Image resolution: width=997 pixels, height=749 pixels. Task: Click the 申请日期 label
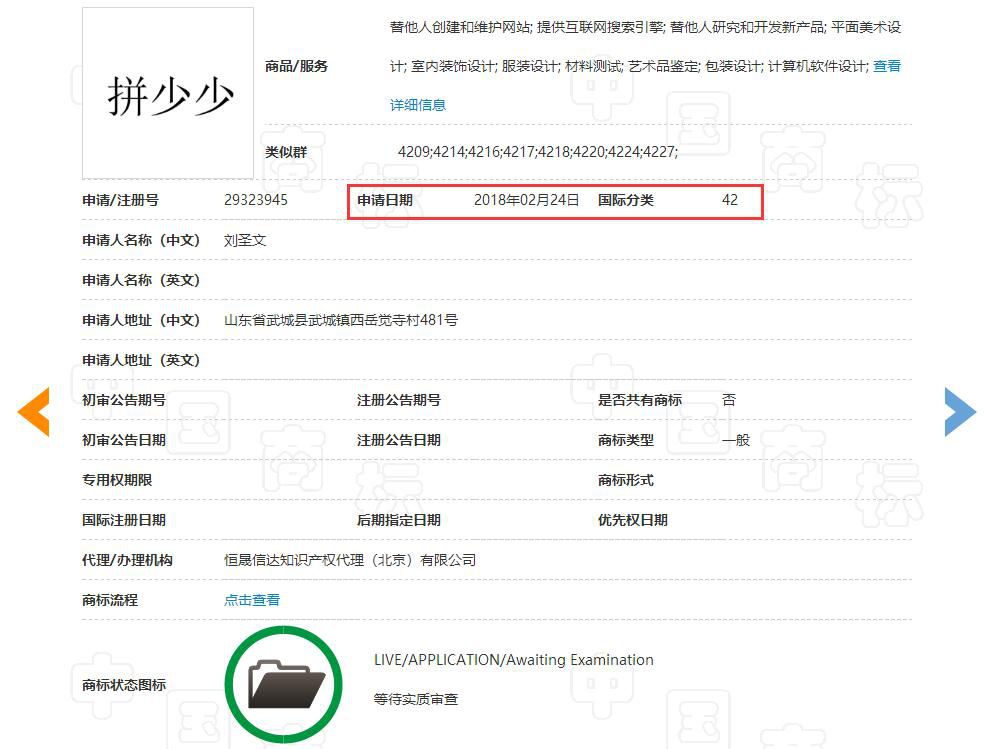pos(385,200)
